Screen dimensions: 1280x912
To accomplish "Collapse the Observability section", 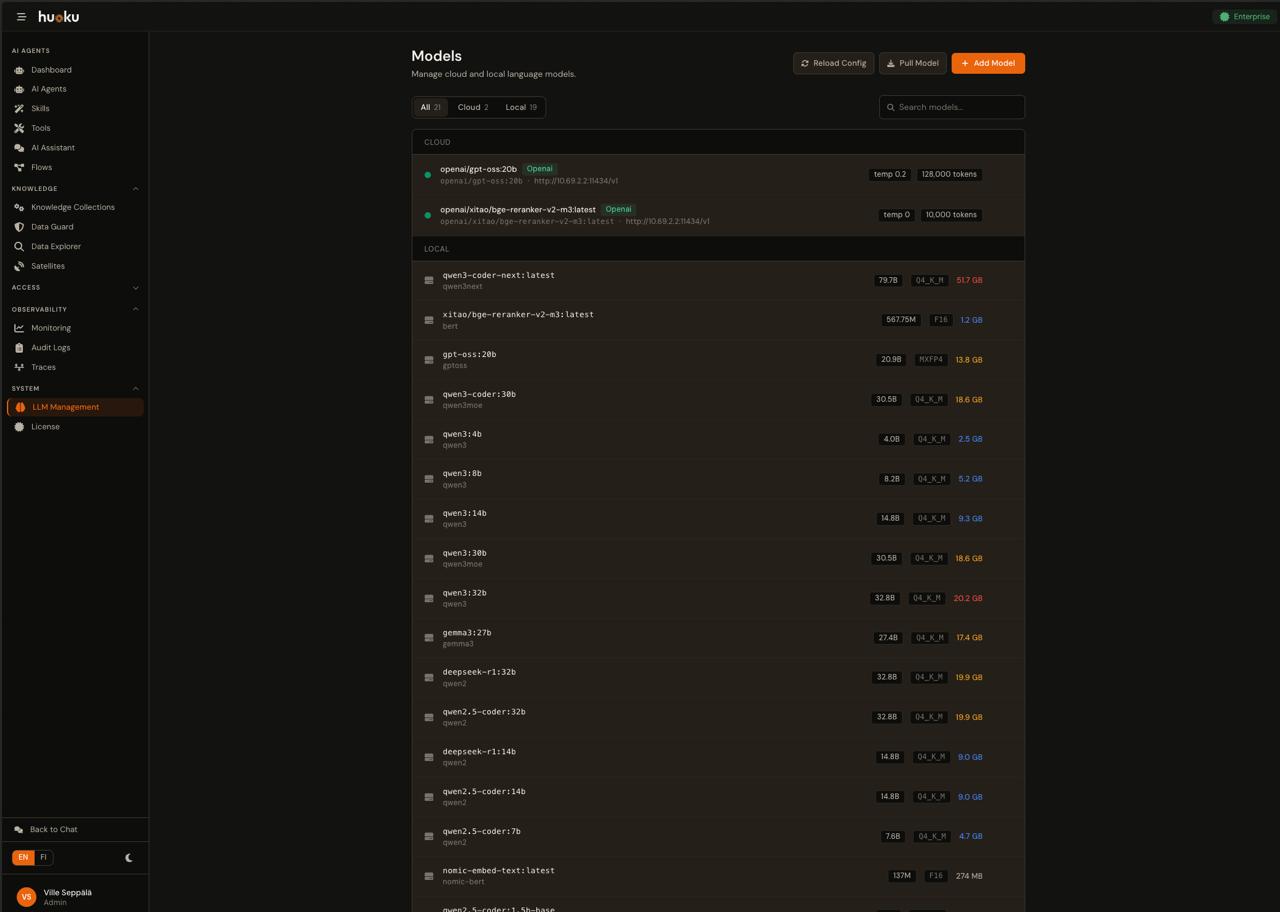I will pyautogui.click(x=136, y=310).
